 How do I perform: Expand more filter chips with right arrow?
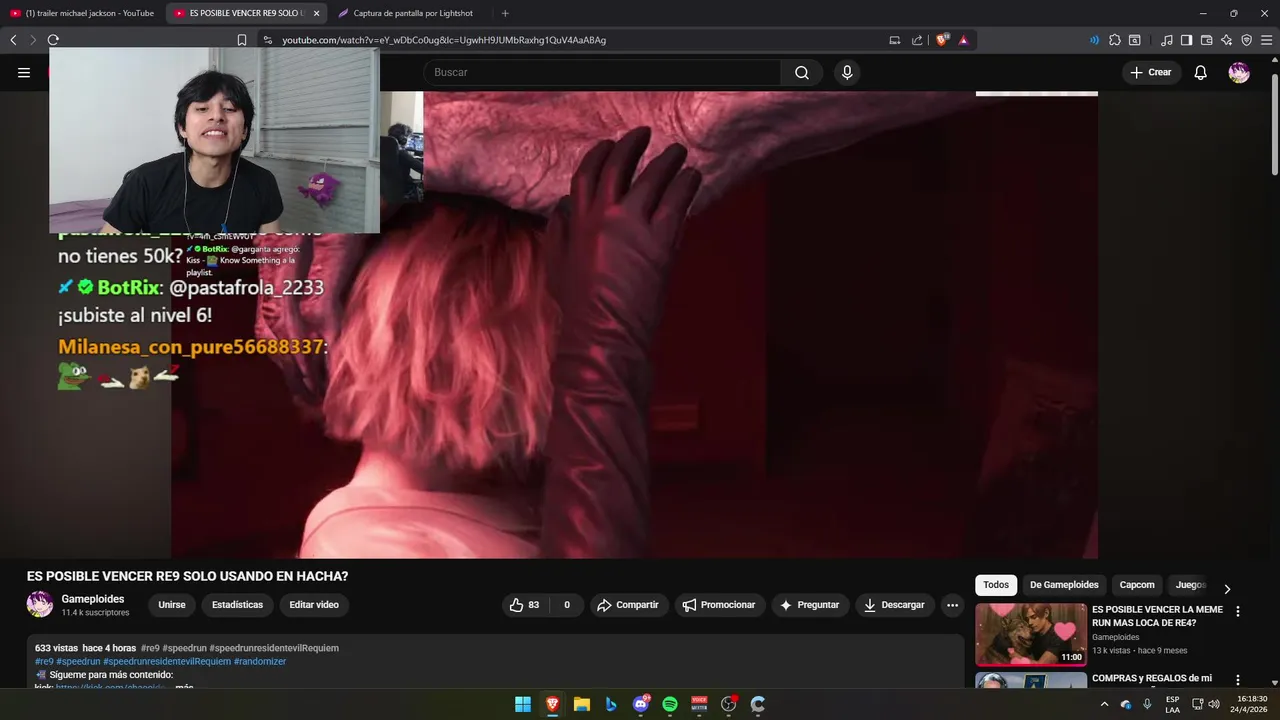[x=1227, y=588]
